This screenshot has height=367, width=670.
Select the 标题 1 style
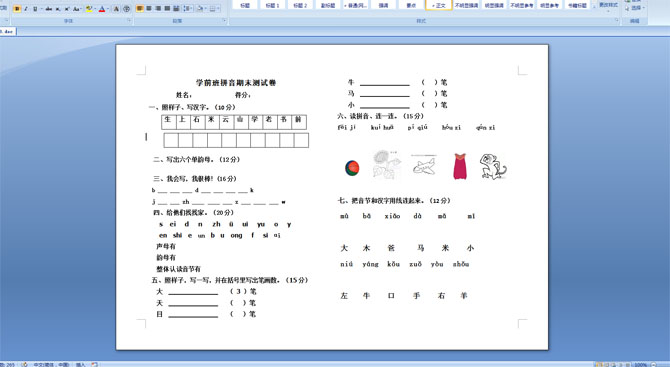point(272,5)
